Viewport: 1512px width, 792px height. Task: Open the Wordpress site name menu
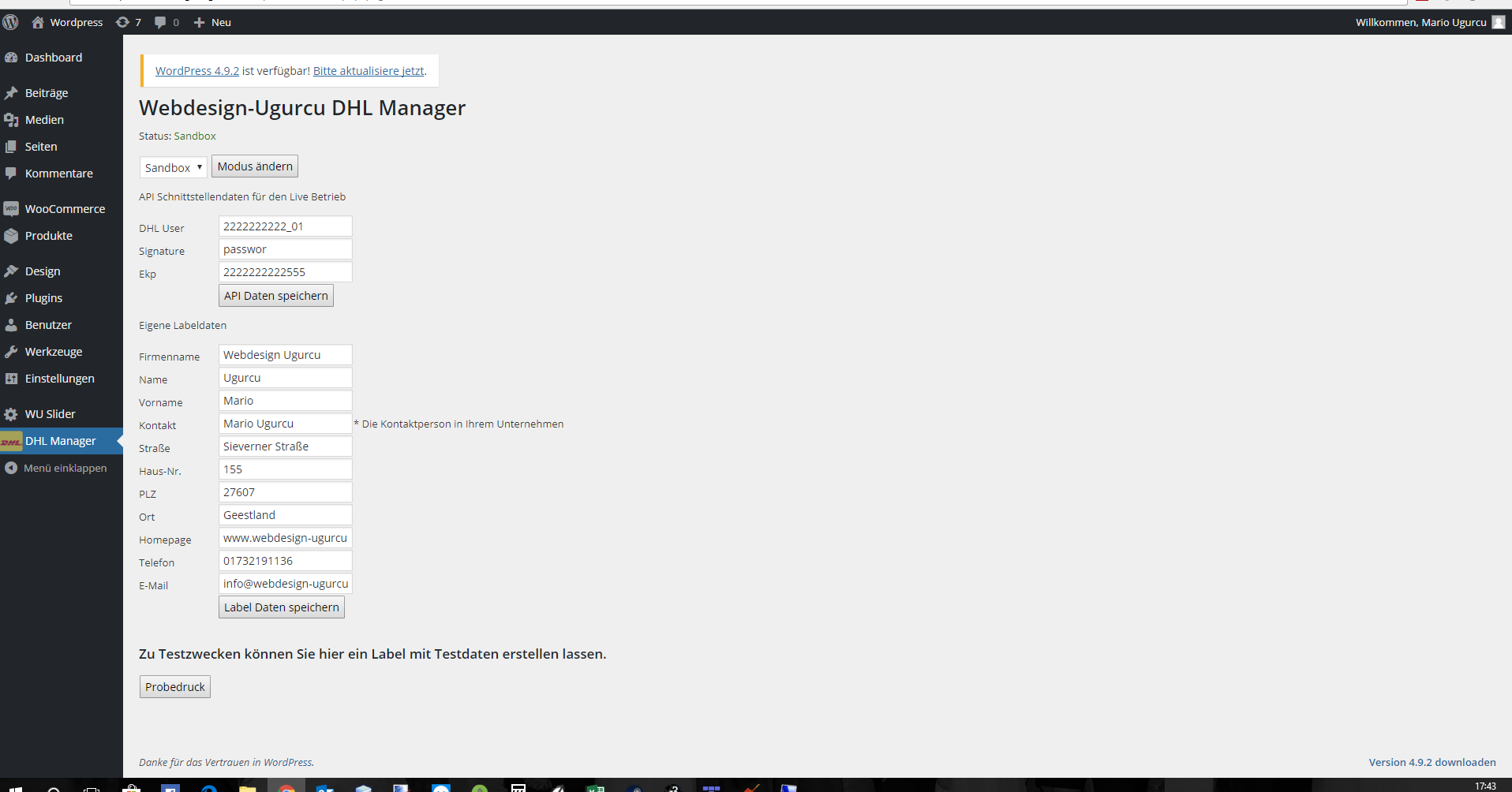tap(67, 22)
